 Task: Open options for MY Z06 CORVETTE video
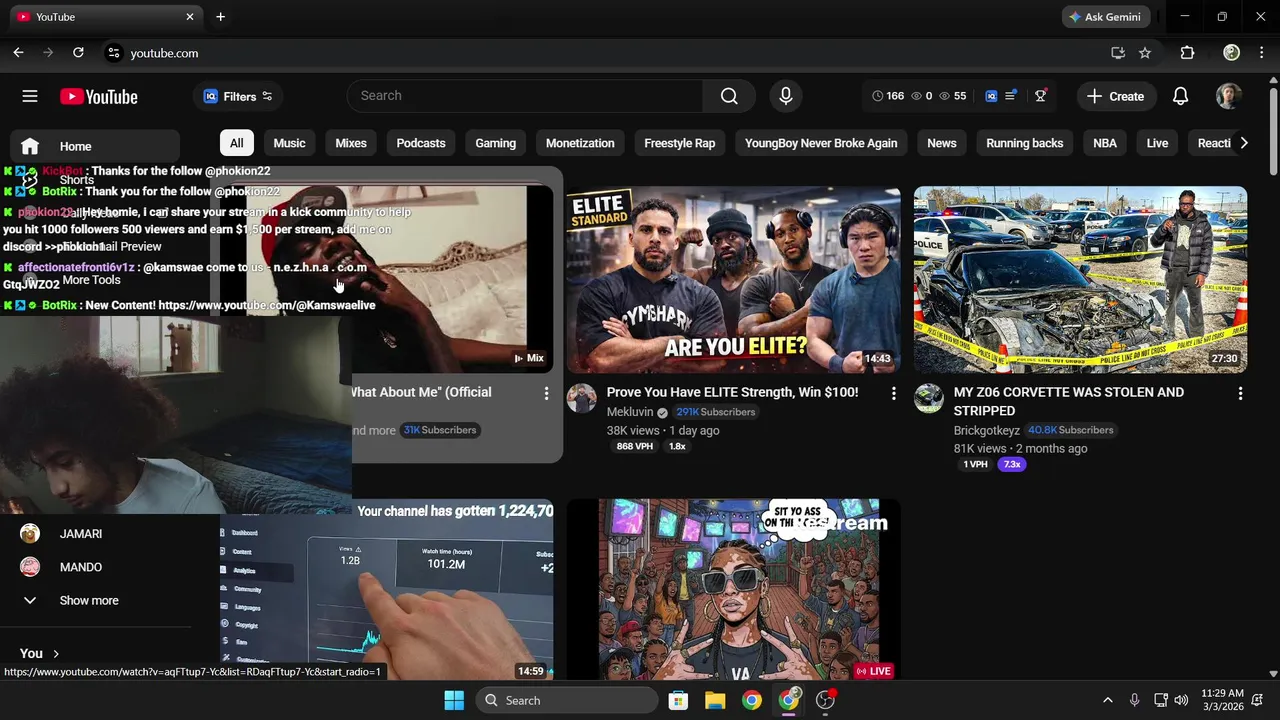tap(1240, 394)
